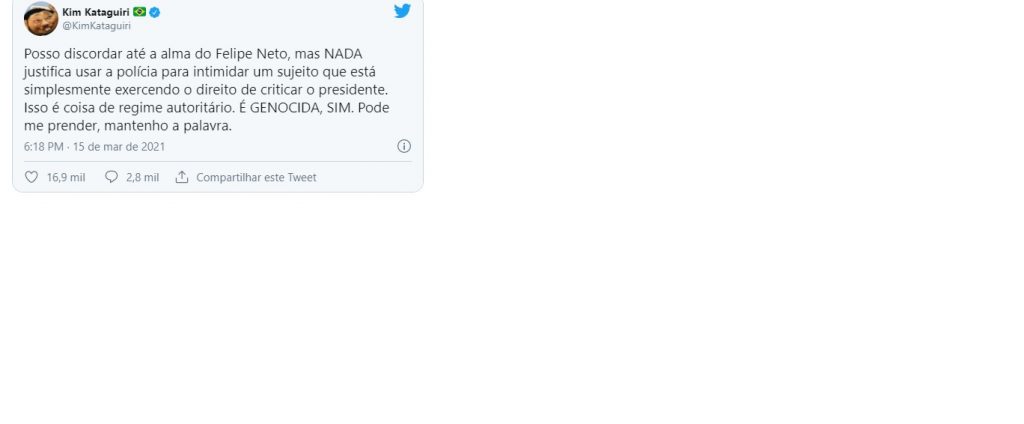Like the tweet with the heart icon
The image size is (1024, 424).
pos(31,177)
